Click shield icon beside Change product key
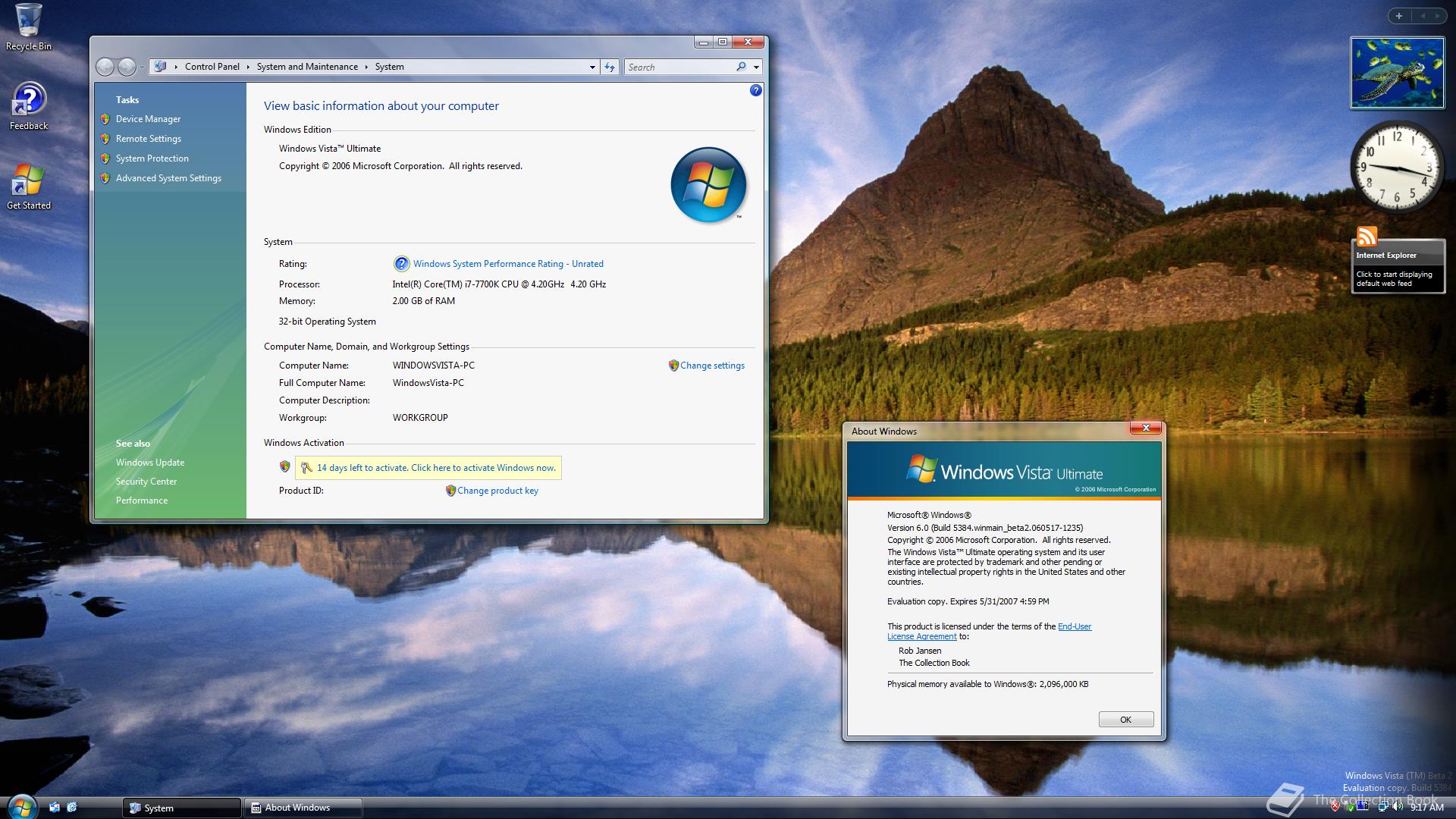This screenshot has height=819, width=1456. coord(450,491)
